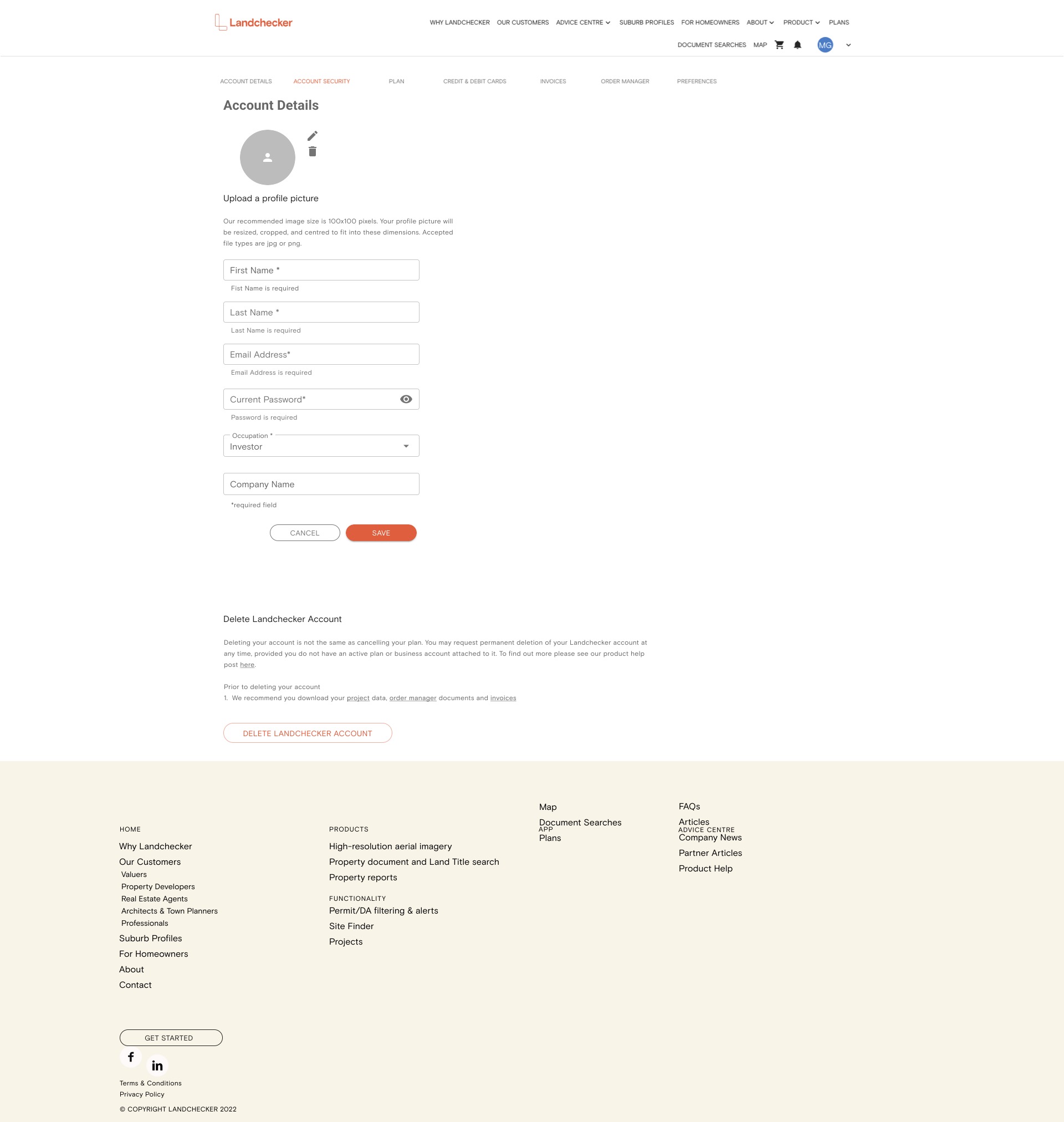
Task: Switch to Order Manager tab
Action: pyautogui.click(x=625, y=81)
